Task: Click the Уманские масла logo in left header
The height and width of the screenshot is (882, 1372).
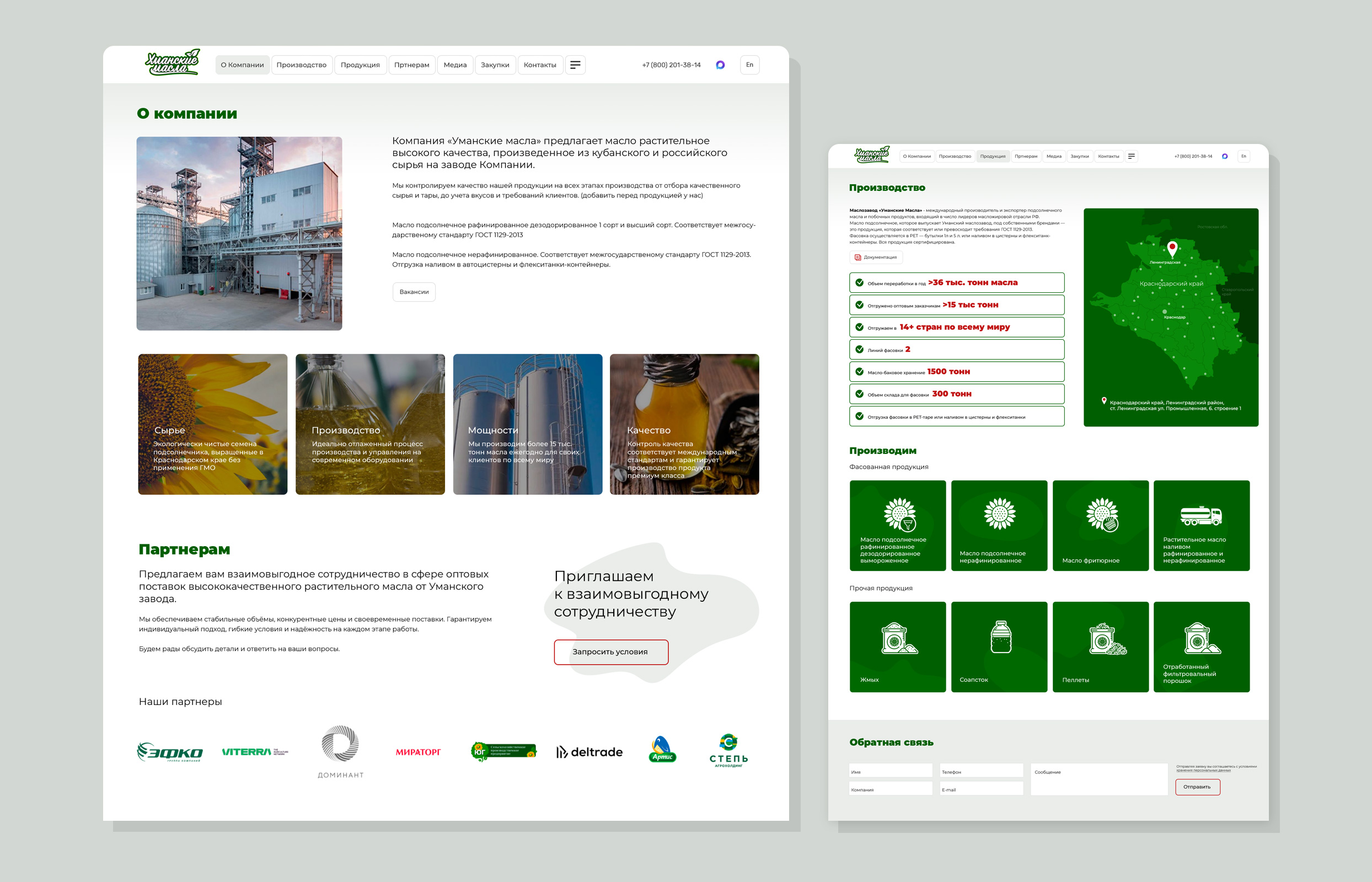Action: [172, 63]
